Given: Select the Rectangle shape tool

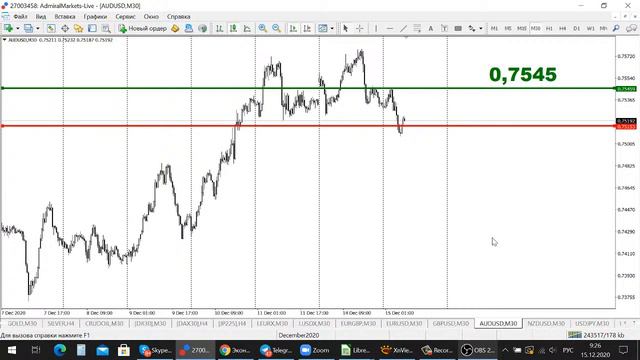Looking at the screenshot, I should tap(458, 28).
